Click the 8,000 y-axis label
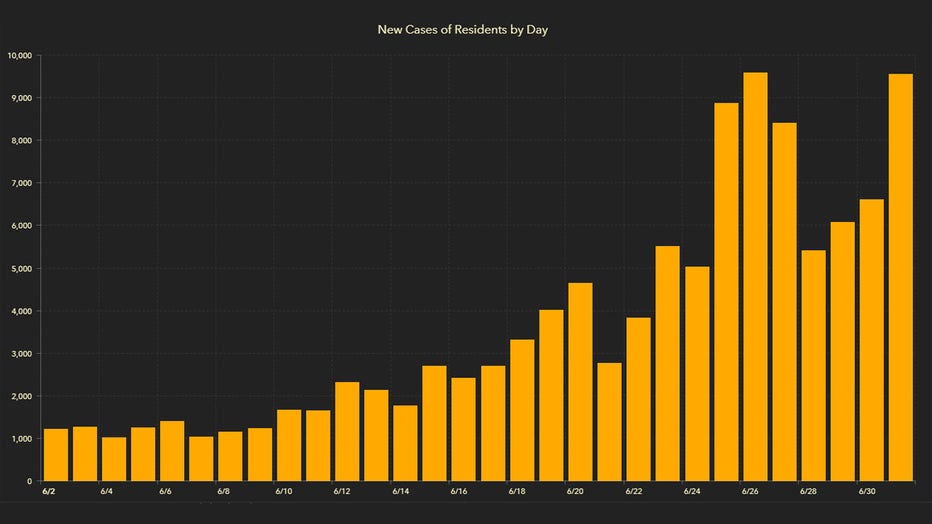This screenshot has height=524, width=932. [x=21, y=141]
